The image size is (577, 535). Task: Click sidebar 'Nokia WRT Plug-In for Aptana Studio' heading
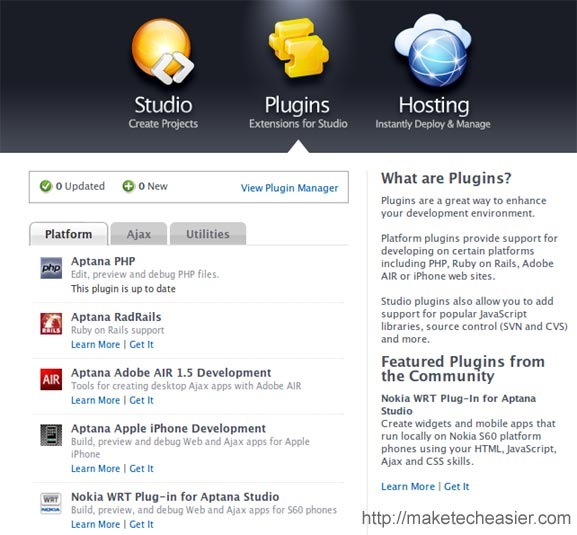pyautogui.click(x=458, y=404)
